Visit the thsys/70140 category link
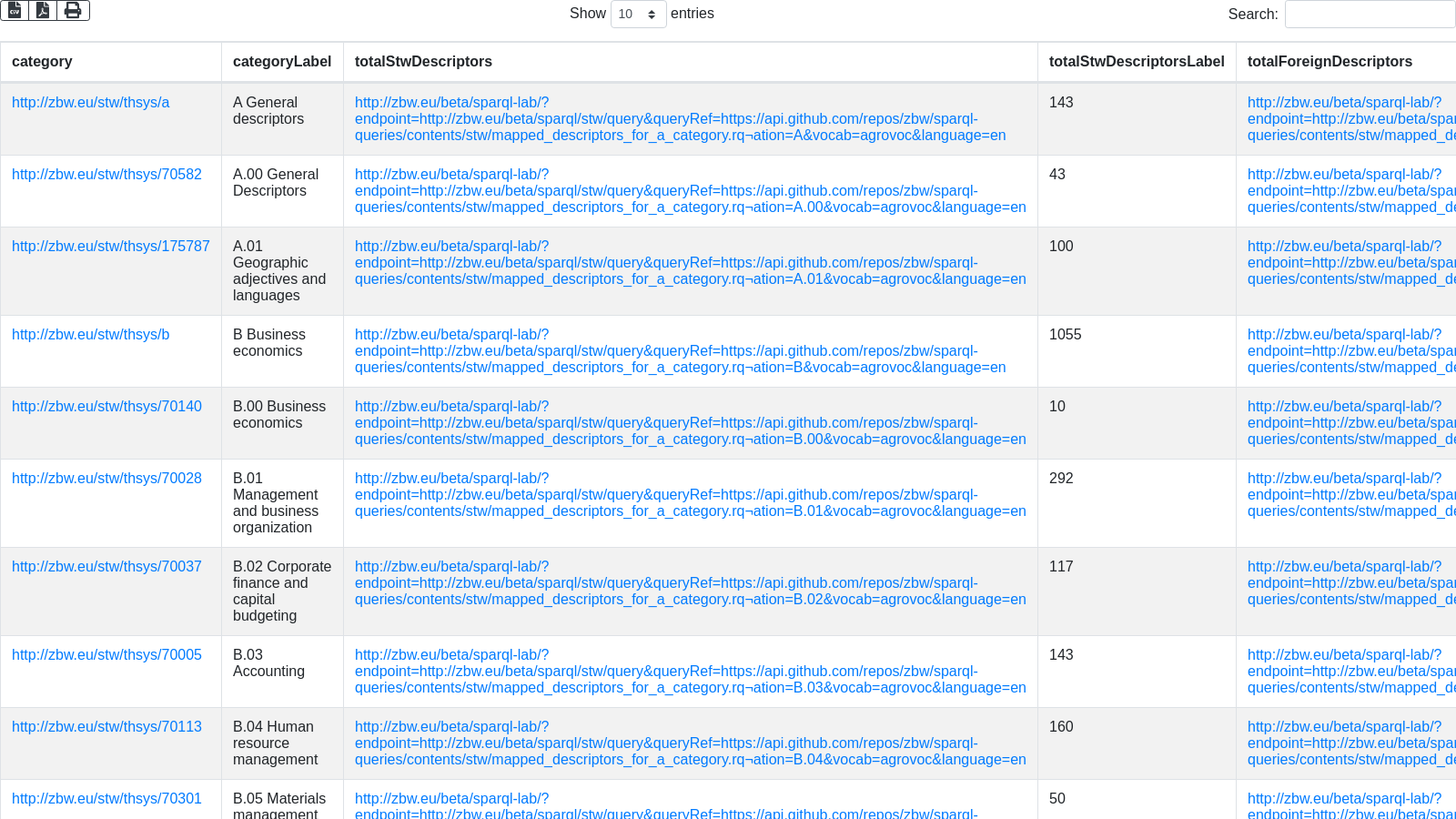The width and height of the screenshot is (1456, 819). point(106,407)
